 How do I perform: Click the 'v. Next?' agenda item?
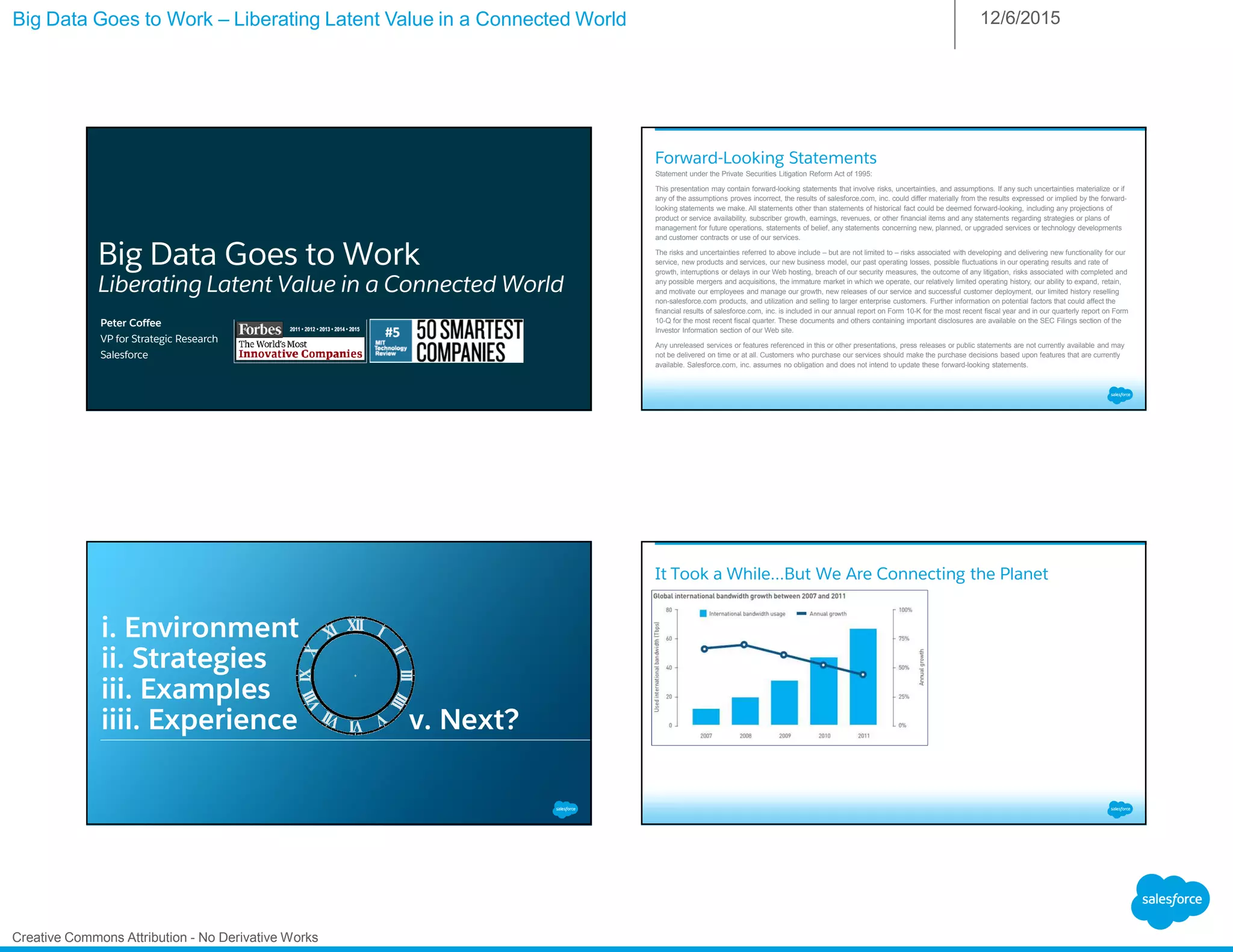click(x=464, y=719)
